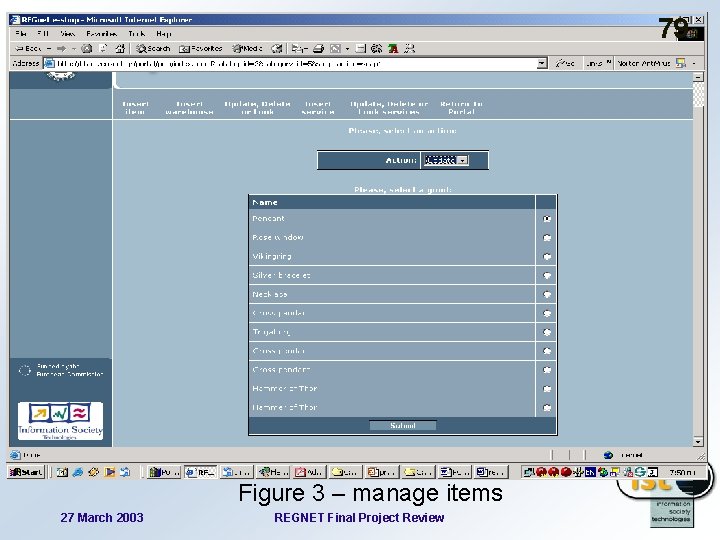The width and height of the screenshot is (720, 540).
Task: Click the Edit page toolbar icon
Action: (x=336, y=48)
